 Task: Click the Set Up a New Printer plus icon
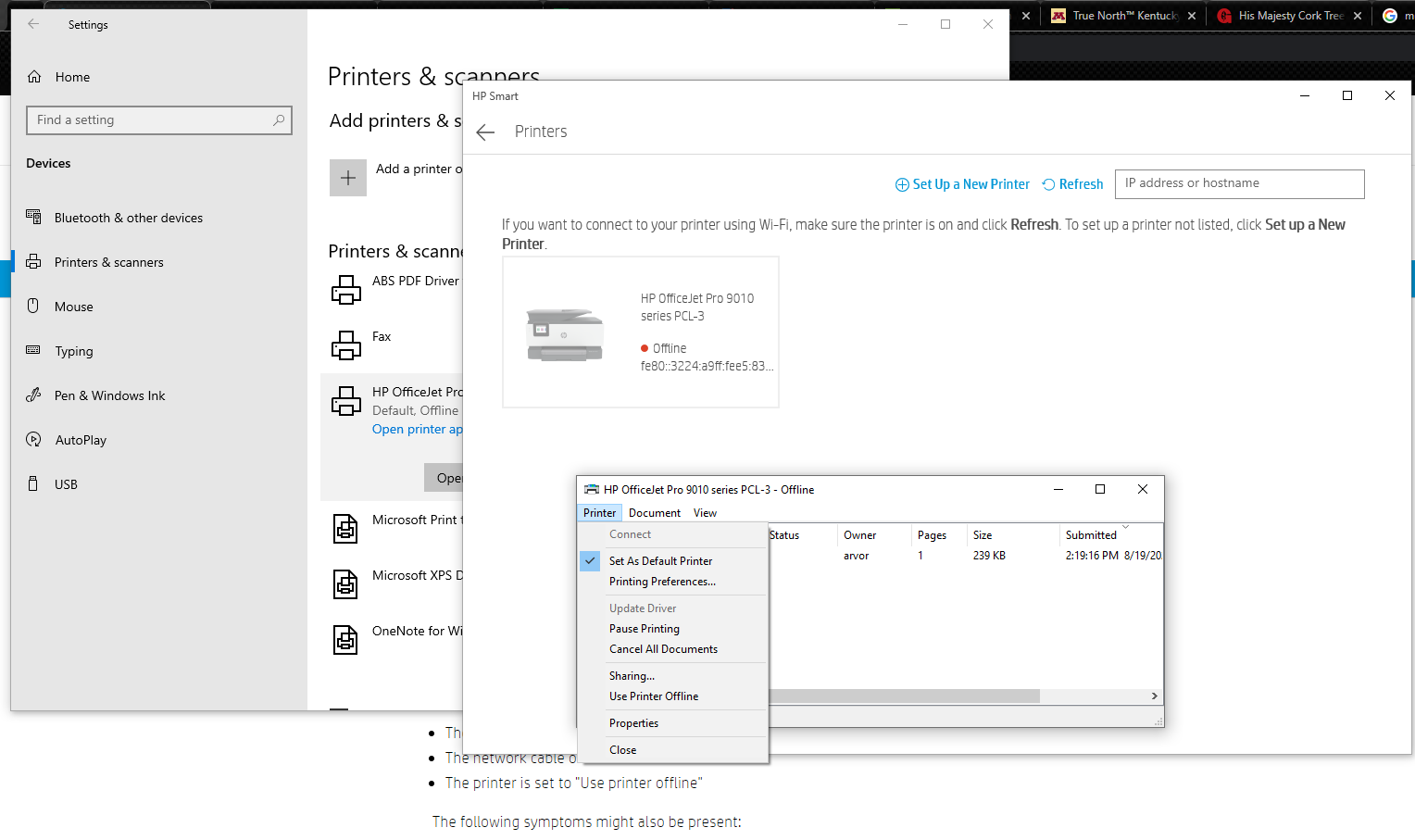[x=901, y=184]
